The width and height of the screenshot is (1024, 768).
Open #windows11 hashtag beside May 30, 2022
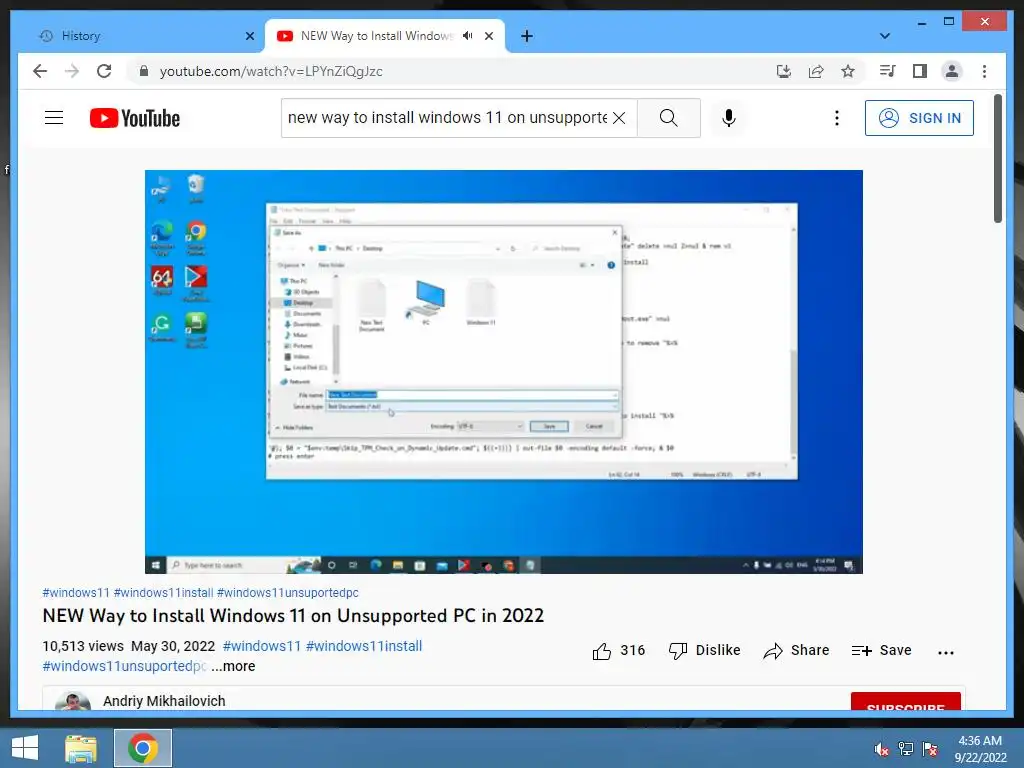(x=262, y=646)
